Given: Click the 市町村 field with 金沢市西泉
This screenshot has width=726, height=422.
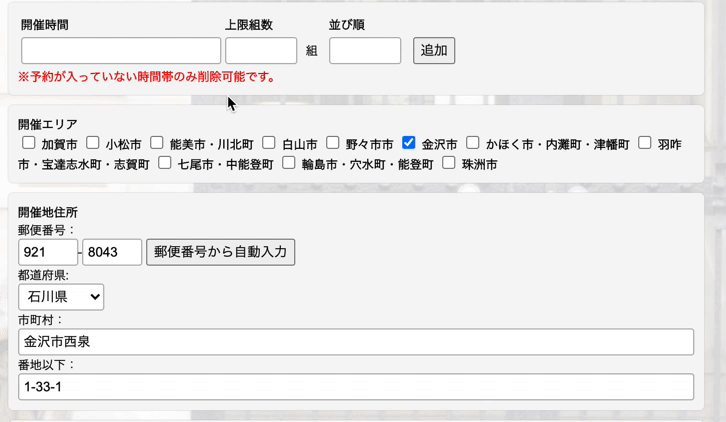Looking at the screenshot, I should (355, 342).
